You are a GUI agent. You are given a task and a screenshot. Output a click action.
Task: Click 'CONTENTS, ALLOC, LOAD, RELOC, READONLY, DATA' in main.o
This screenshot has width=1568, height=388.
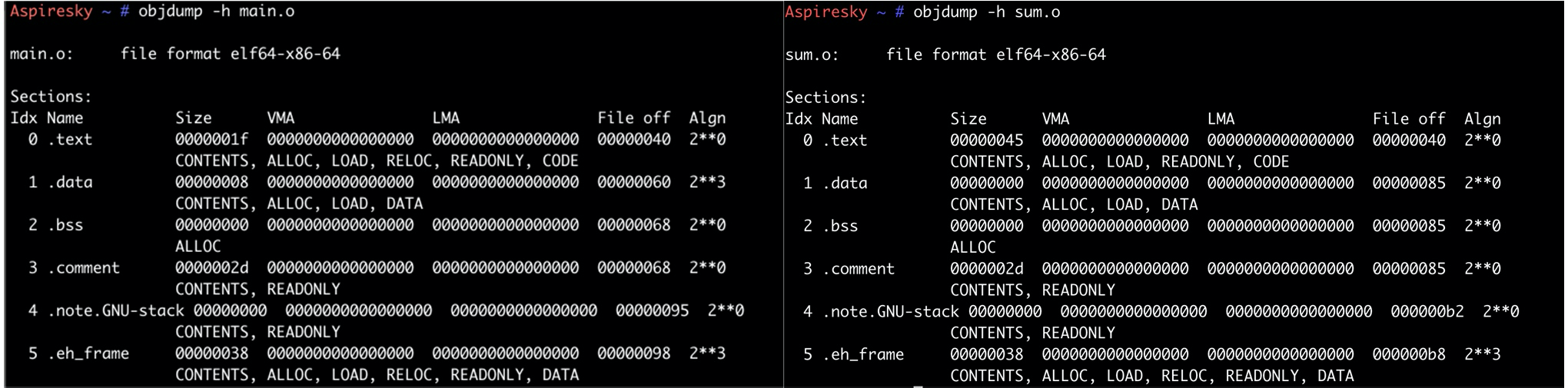(377, 375)
